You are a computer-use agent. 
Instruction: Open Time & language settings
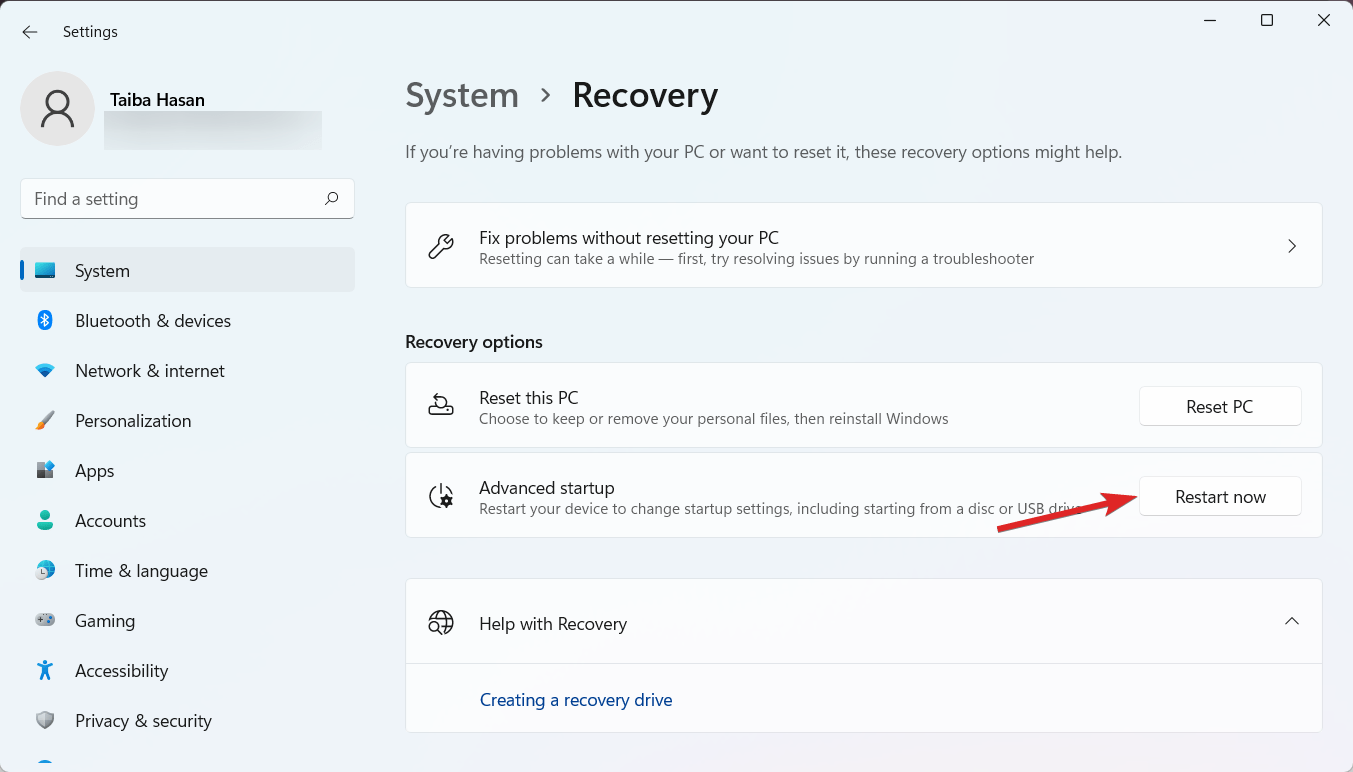tap(187, 570)
